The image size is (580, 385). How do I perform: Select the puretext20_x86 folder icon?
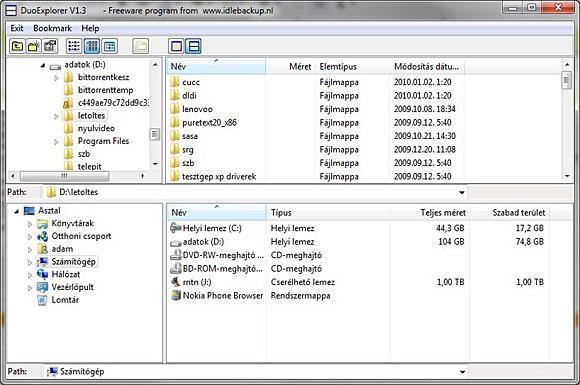coord(175,122)
